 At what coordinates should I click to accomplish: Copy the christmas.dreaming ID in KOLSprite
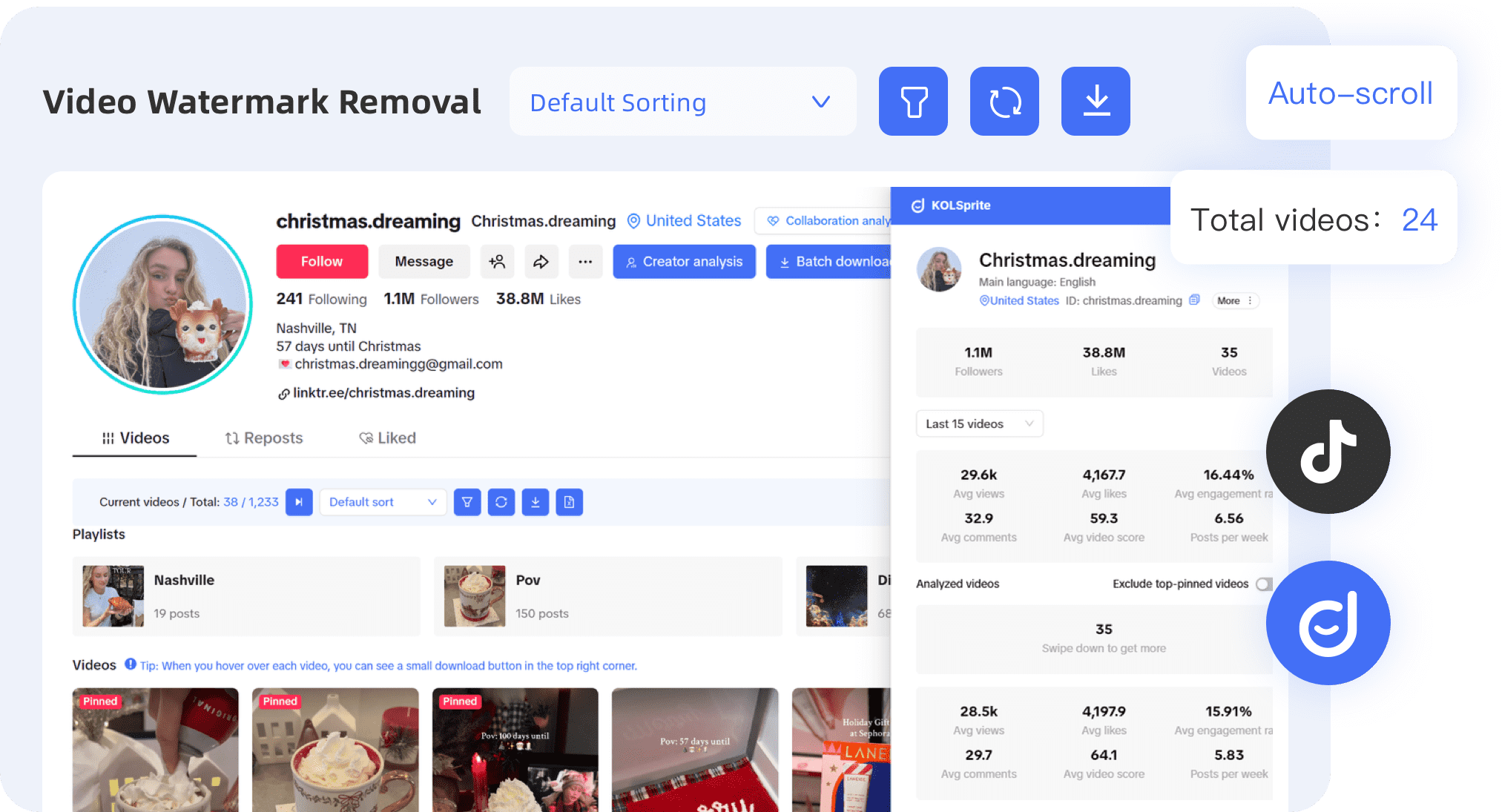click(x=1194, y=300)
